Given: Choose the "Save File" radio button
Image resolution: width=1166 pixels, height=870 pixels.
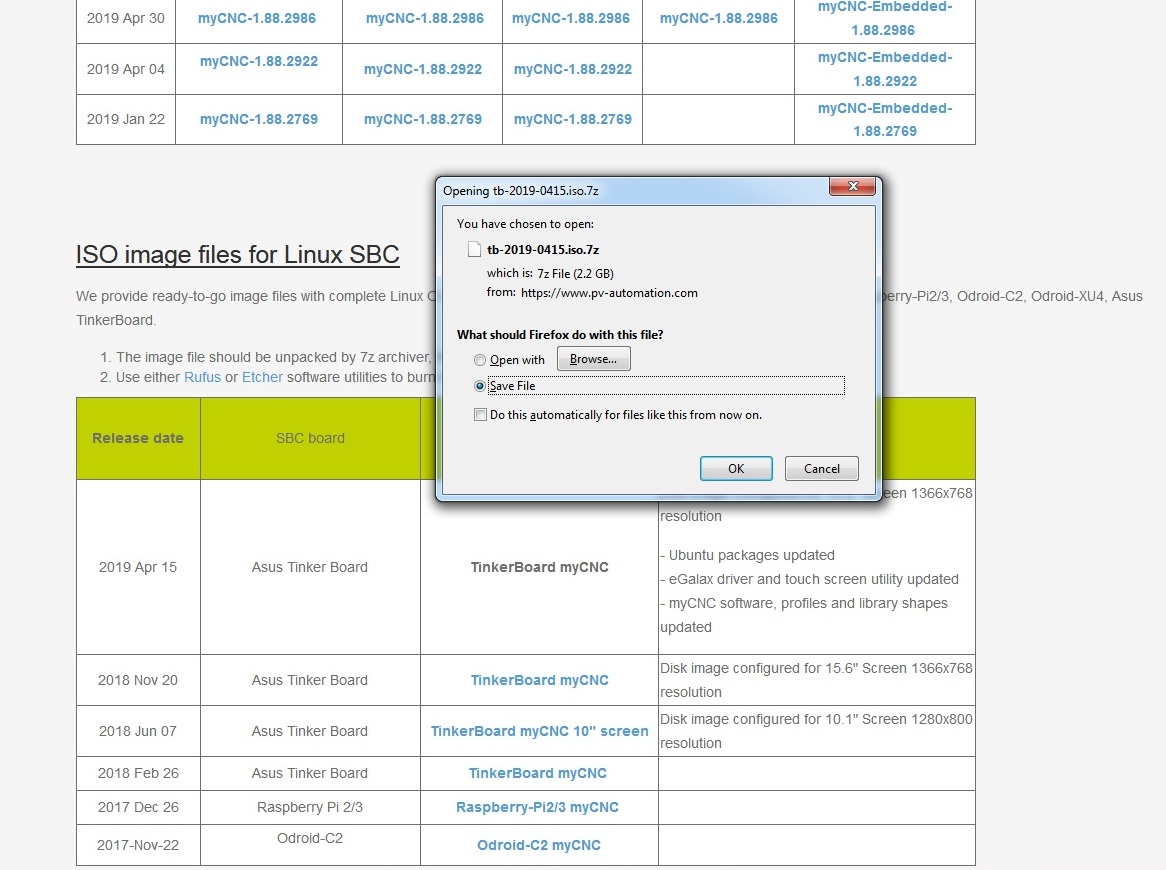Looking at the screenshot, I should tap(481, 386).
